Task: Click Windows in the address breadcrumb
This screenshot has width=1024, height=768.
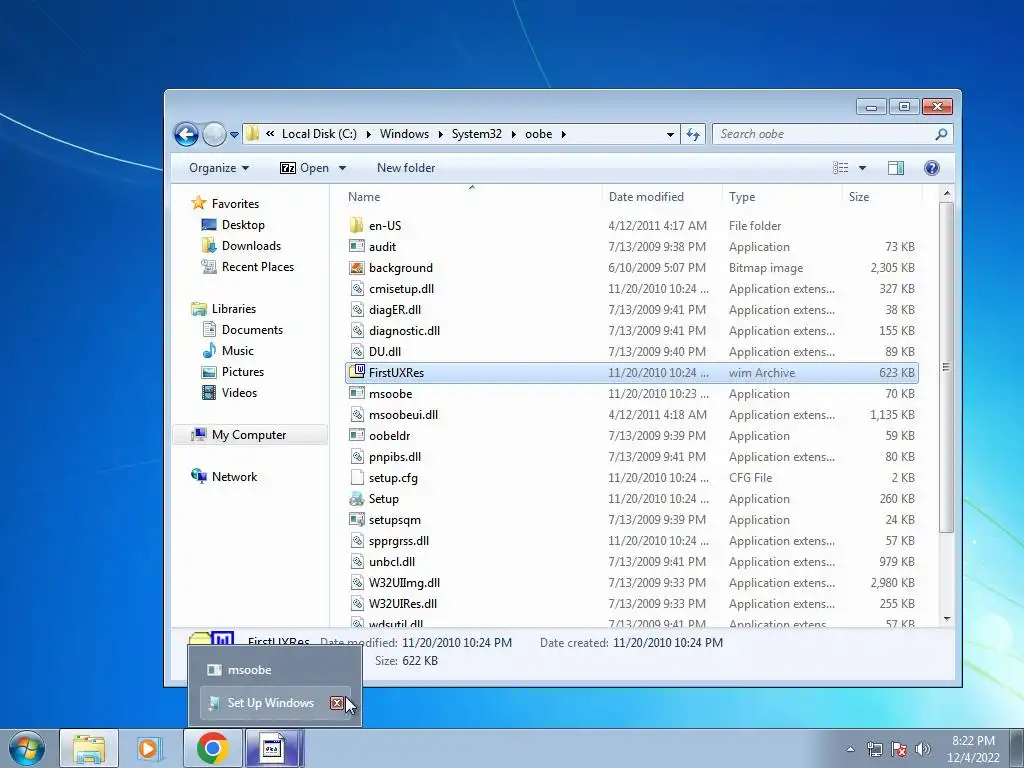Action: [404, 134]
